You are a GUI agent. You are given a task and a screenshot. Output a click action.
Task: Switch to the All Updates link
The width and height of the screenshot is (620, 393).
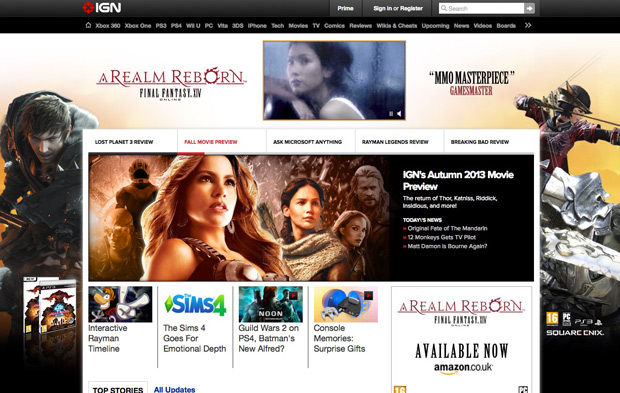[x=174, y=389]
